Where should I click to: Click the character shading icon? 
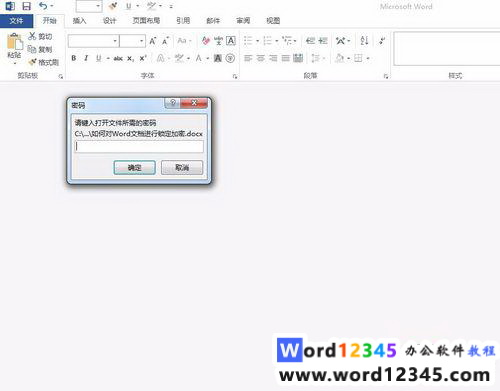tap(218, 58)
